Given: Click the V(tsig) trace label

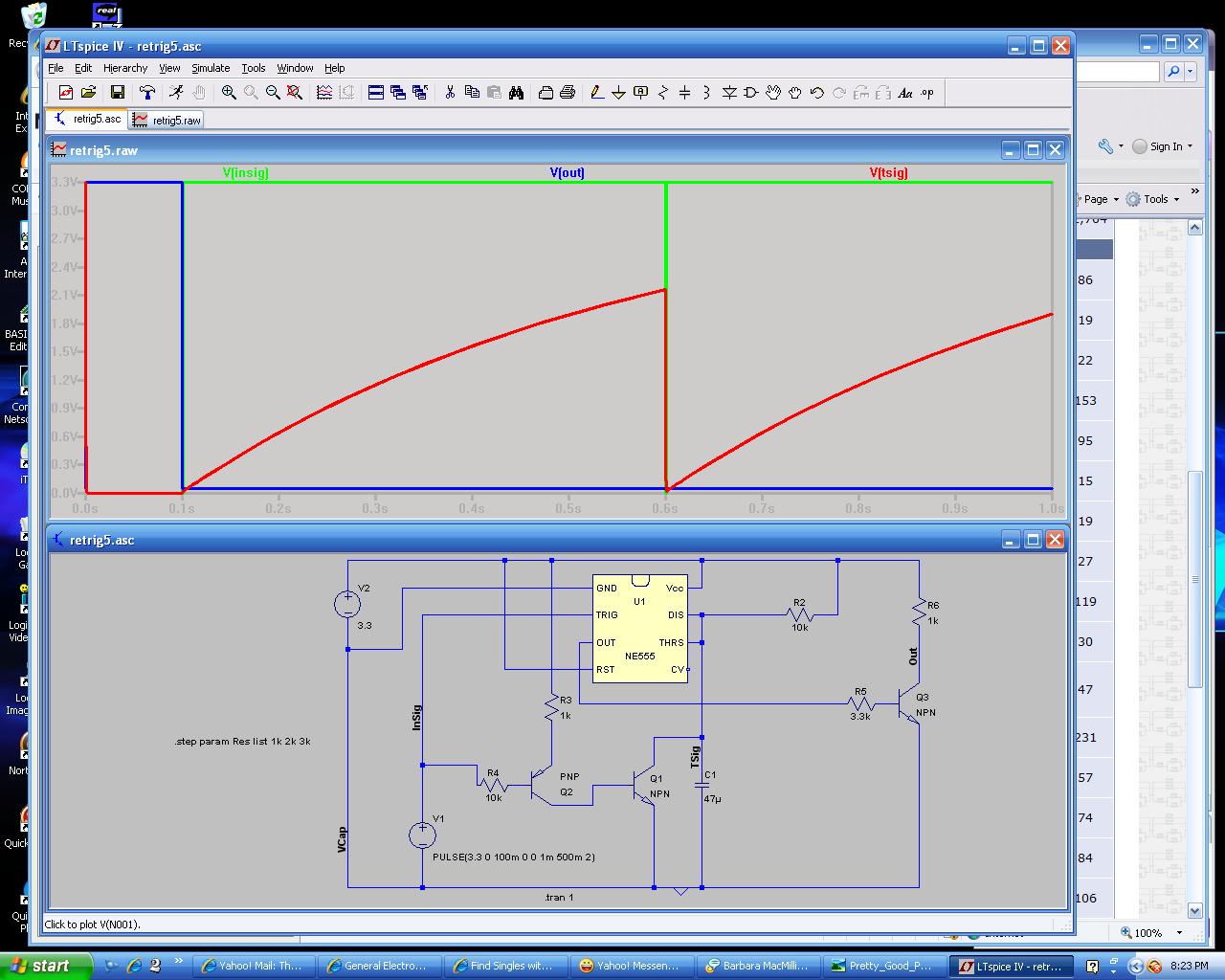Looking at the screenshot, I should click(889, 173).
